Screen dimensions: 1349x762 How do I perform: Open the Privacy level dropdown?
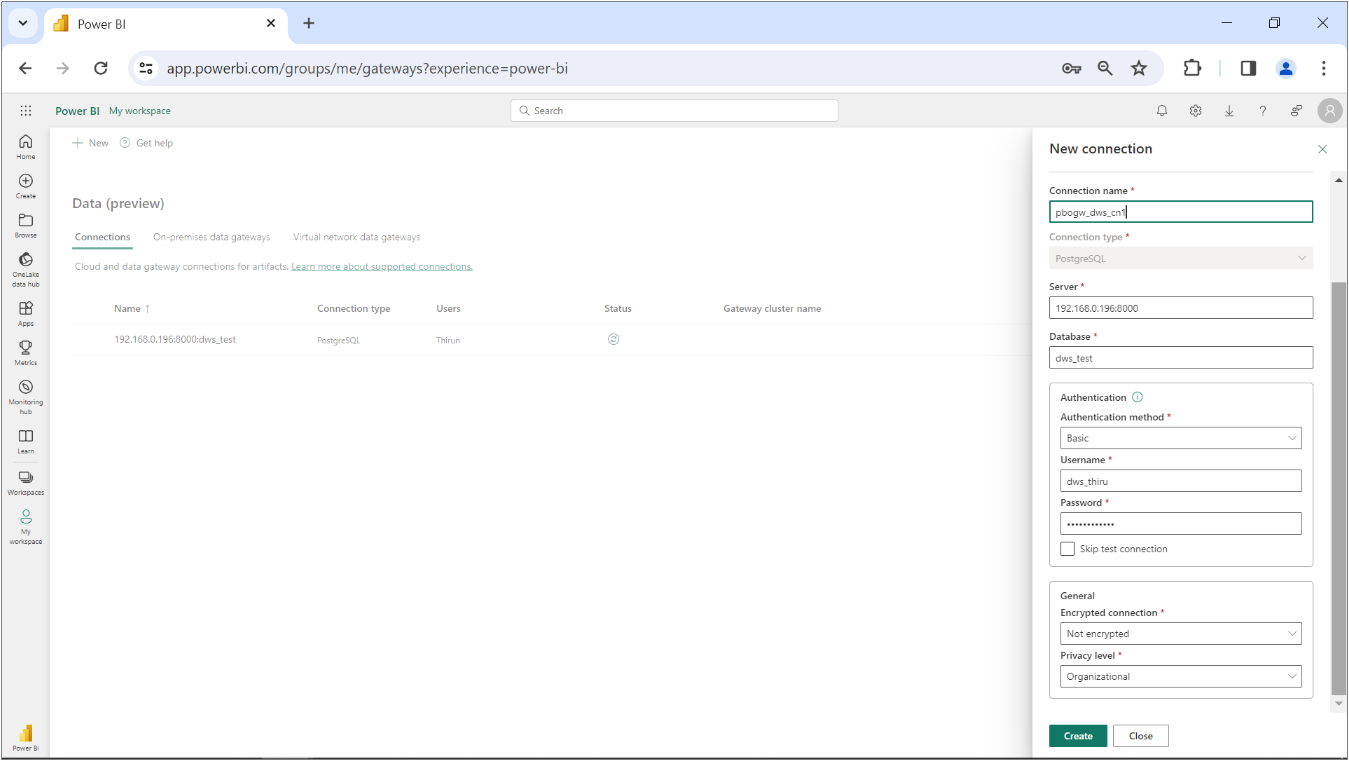1181,677
